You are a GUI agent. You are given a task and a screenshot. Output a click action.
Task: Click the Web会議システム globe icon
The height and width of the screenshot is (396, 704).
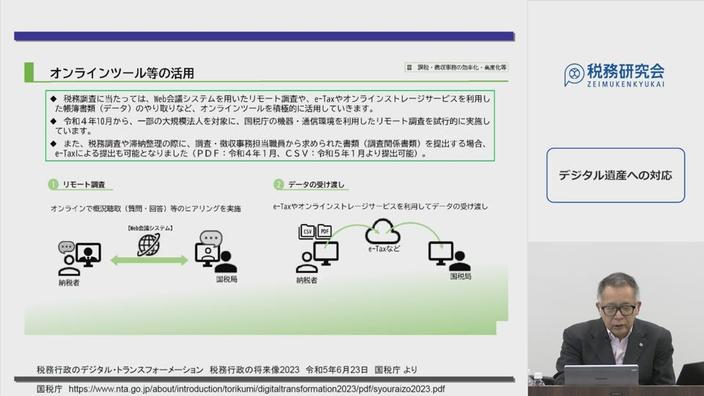pyautogui.click(x=149, y=245)
